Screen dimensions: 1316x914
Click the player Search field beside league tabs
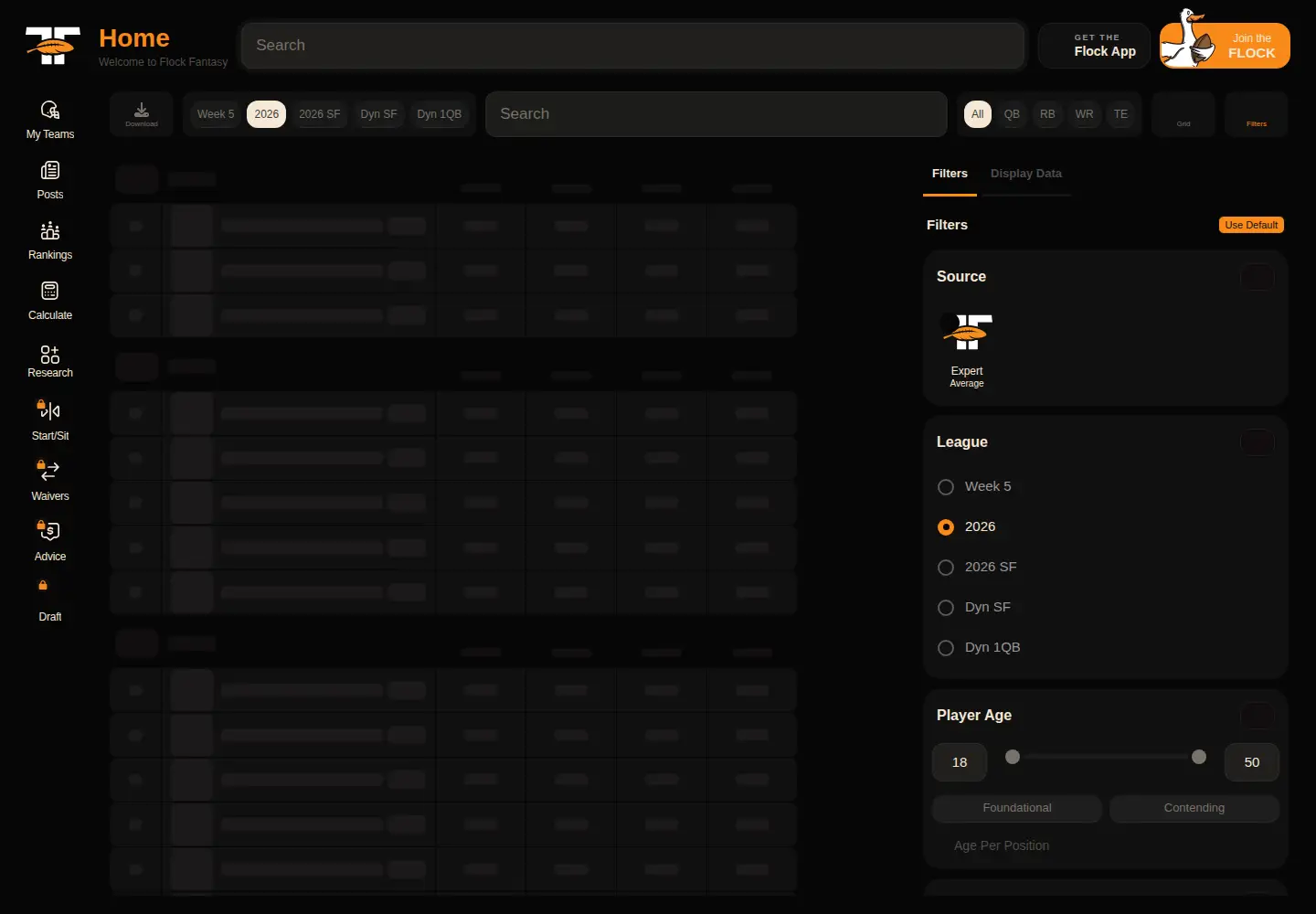pyautogui.click(x=716, y=114)
